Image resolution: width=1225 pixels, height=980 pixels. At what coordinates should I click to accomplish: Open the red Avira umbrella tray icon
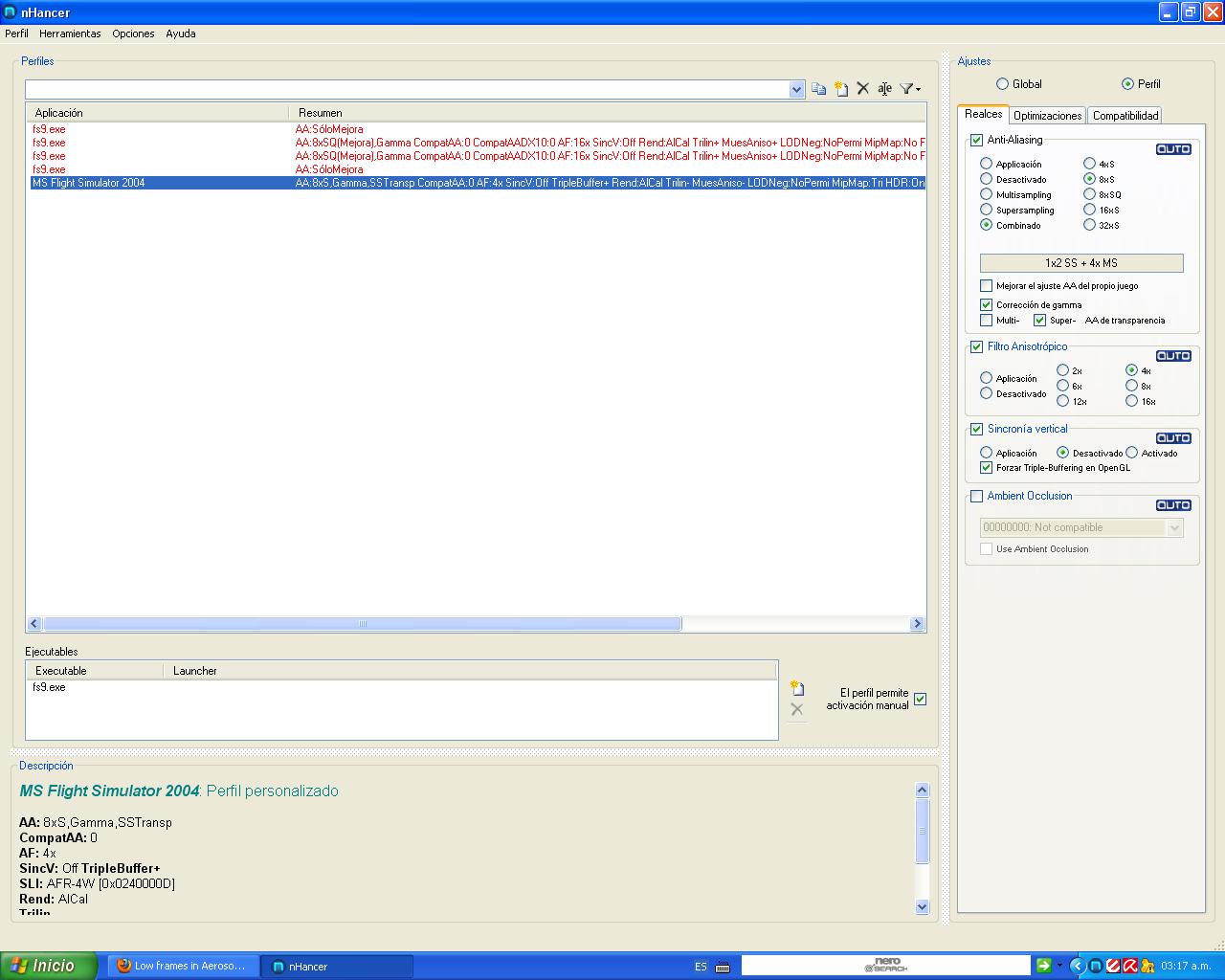click(1129, 966)
